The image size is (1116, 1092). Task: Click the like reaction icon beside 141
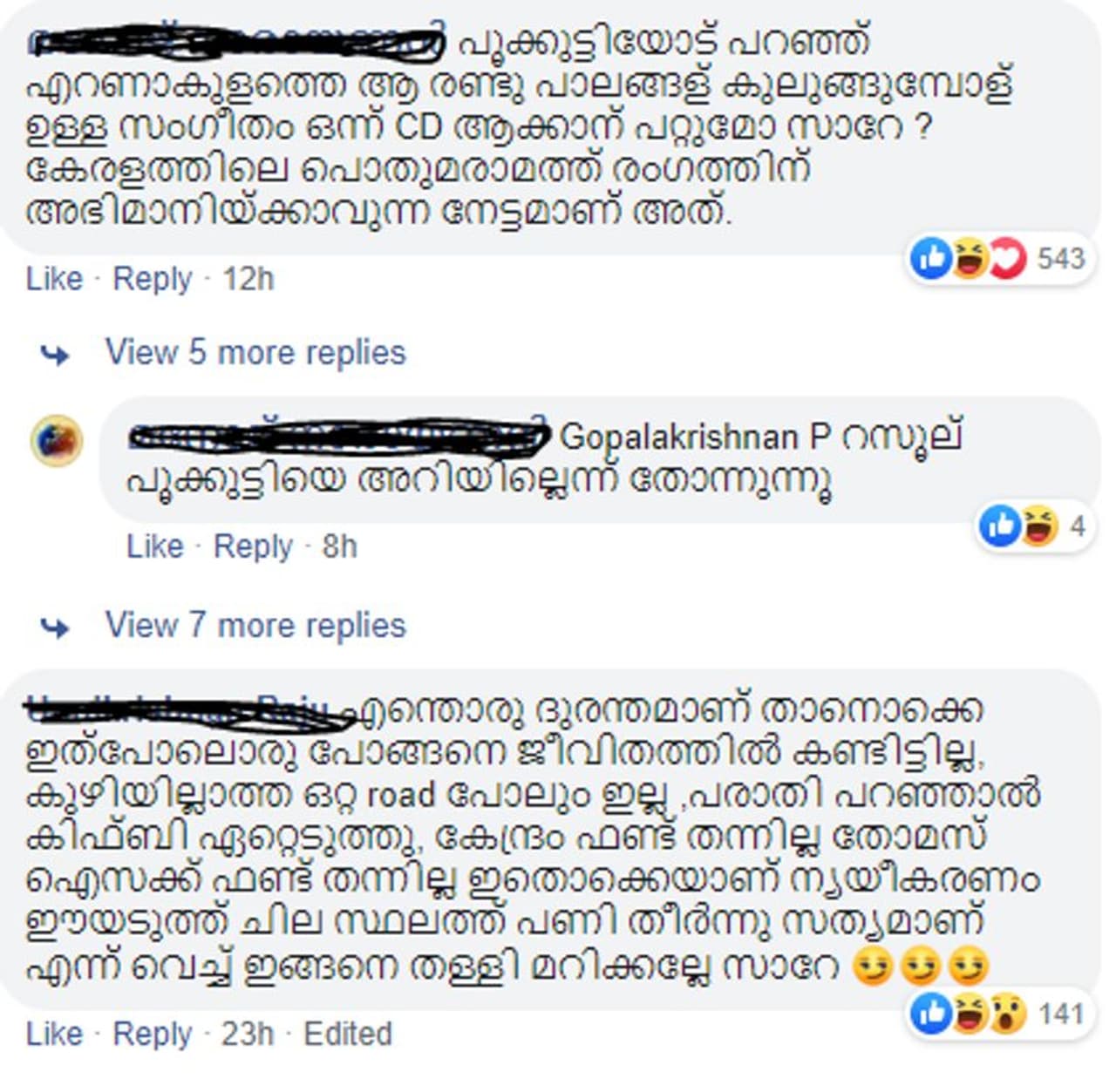tap(931, 1014)
